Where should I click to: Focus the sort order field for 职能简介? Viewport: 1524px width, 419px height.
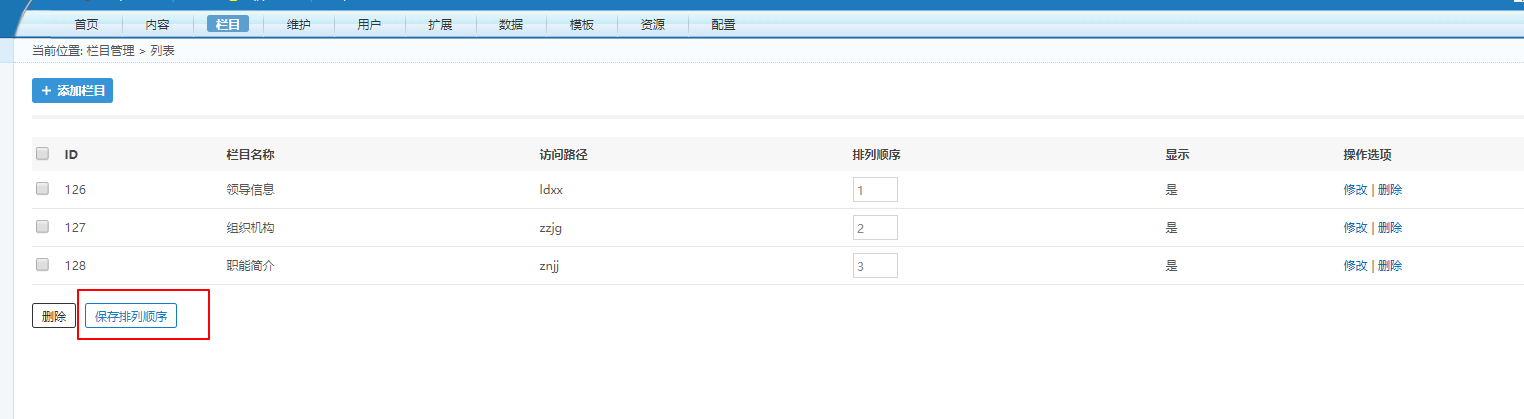point(875,265)
